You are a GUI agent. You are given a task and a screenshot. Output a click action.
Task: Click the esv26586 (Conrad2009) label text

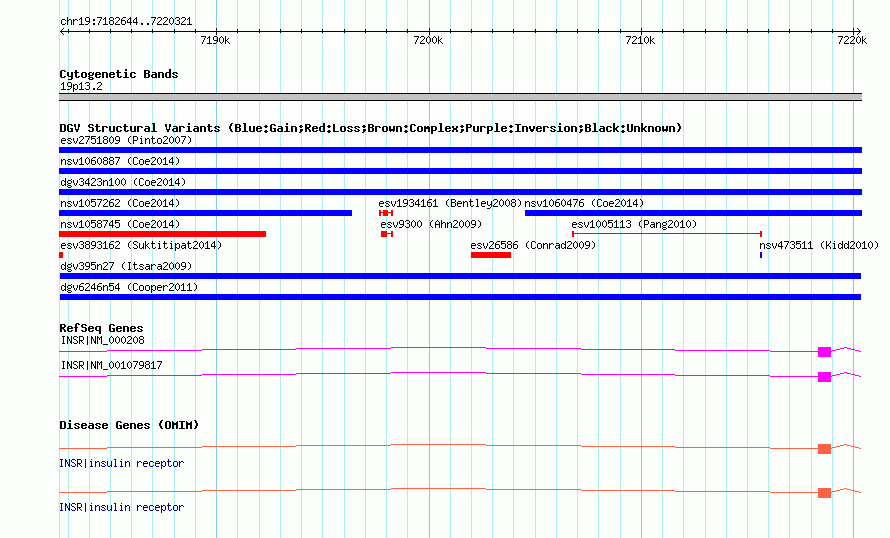533,245
